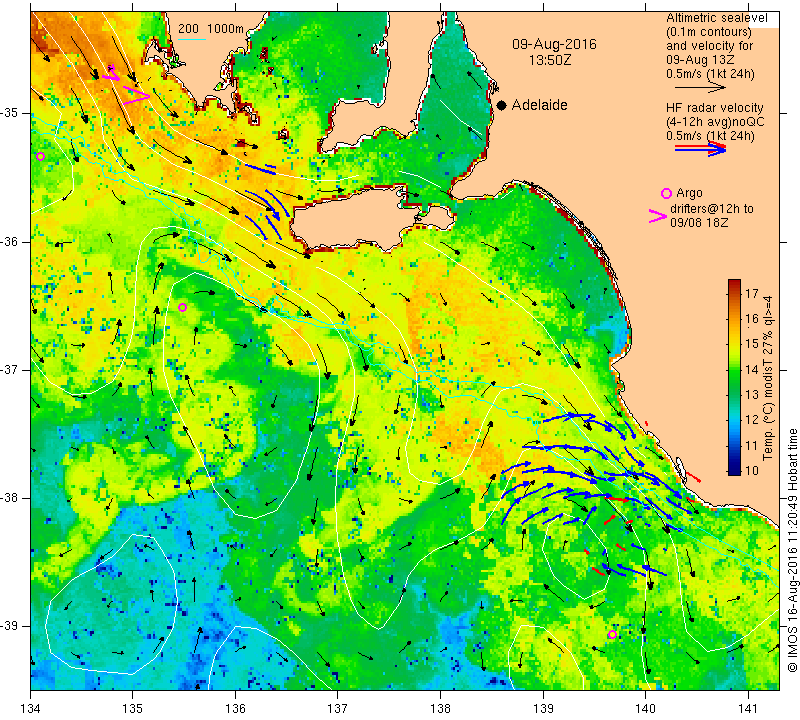The width and height of the screenshot is (800, 720).
Task: Click the magenta drifter chevron in the legend
Action: pos(657,216)
